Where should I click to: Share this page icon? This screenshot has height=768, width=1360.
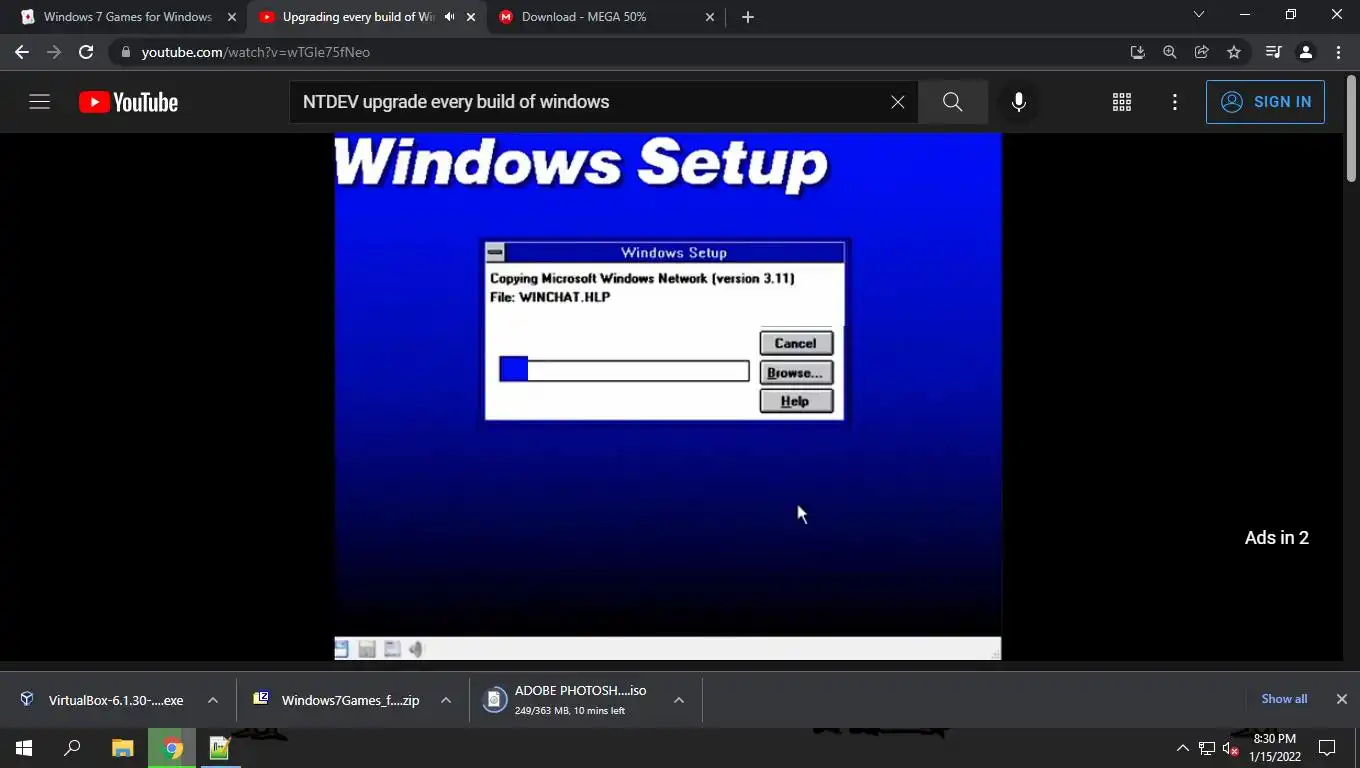click(1202, 52)
